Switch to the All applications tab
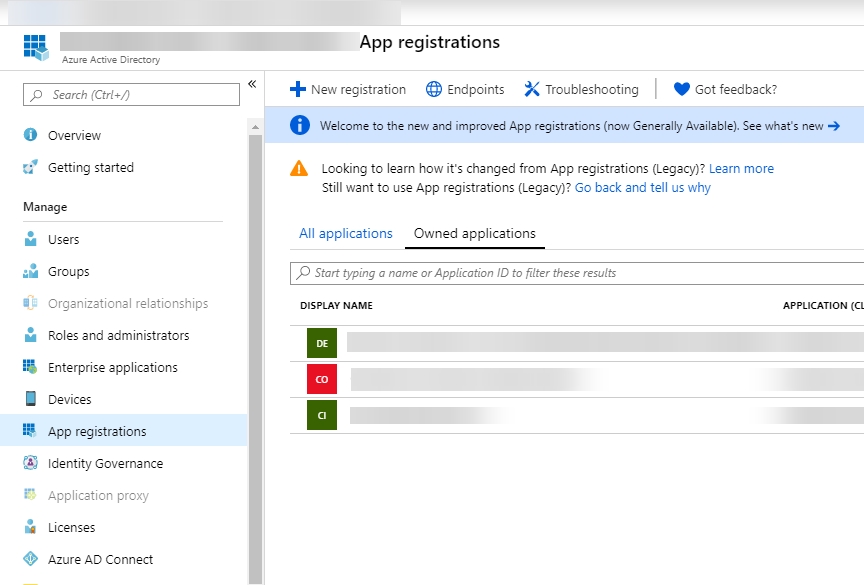 click(346, 234)
